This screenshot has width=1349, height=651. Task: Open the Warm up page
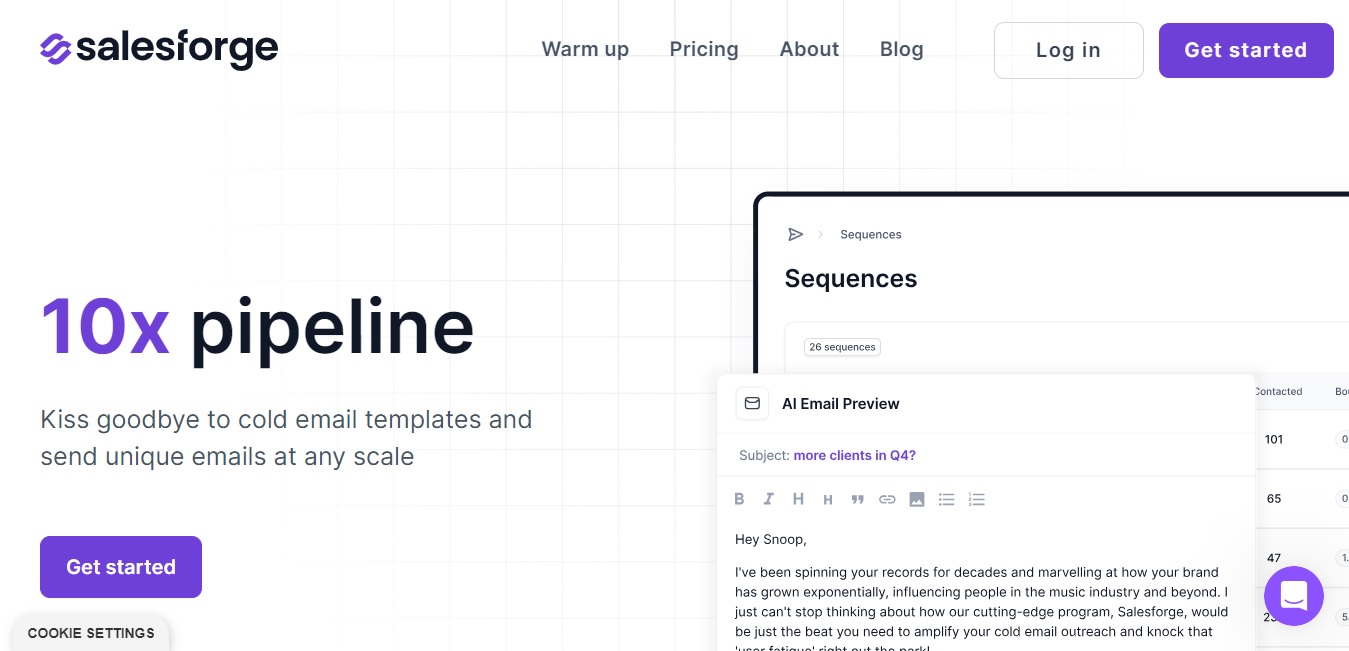[x=585, y=49]
